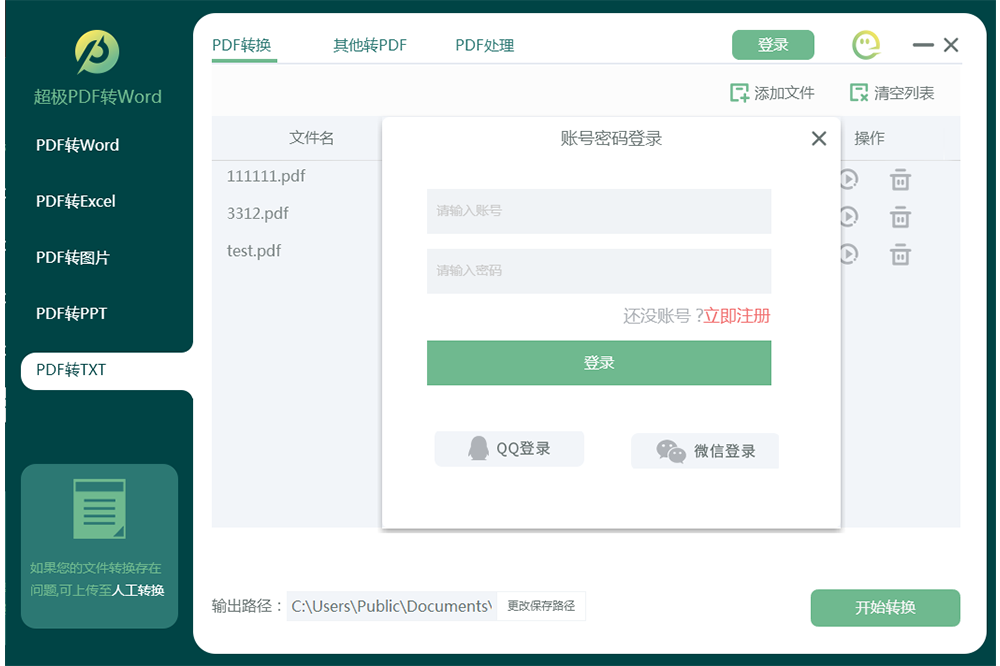Select PDF转TXT in the sidebar
This screenshot has height=666, width=1000.
click(x=107, y=371)
